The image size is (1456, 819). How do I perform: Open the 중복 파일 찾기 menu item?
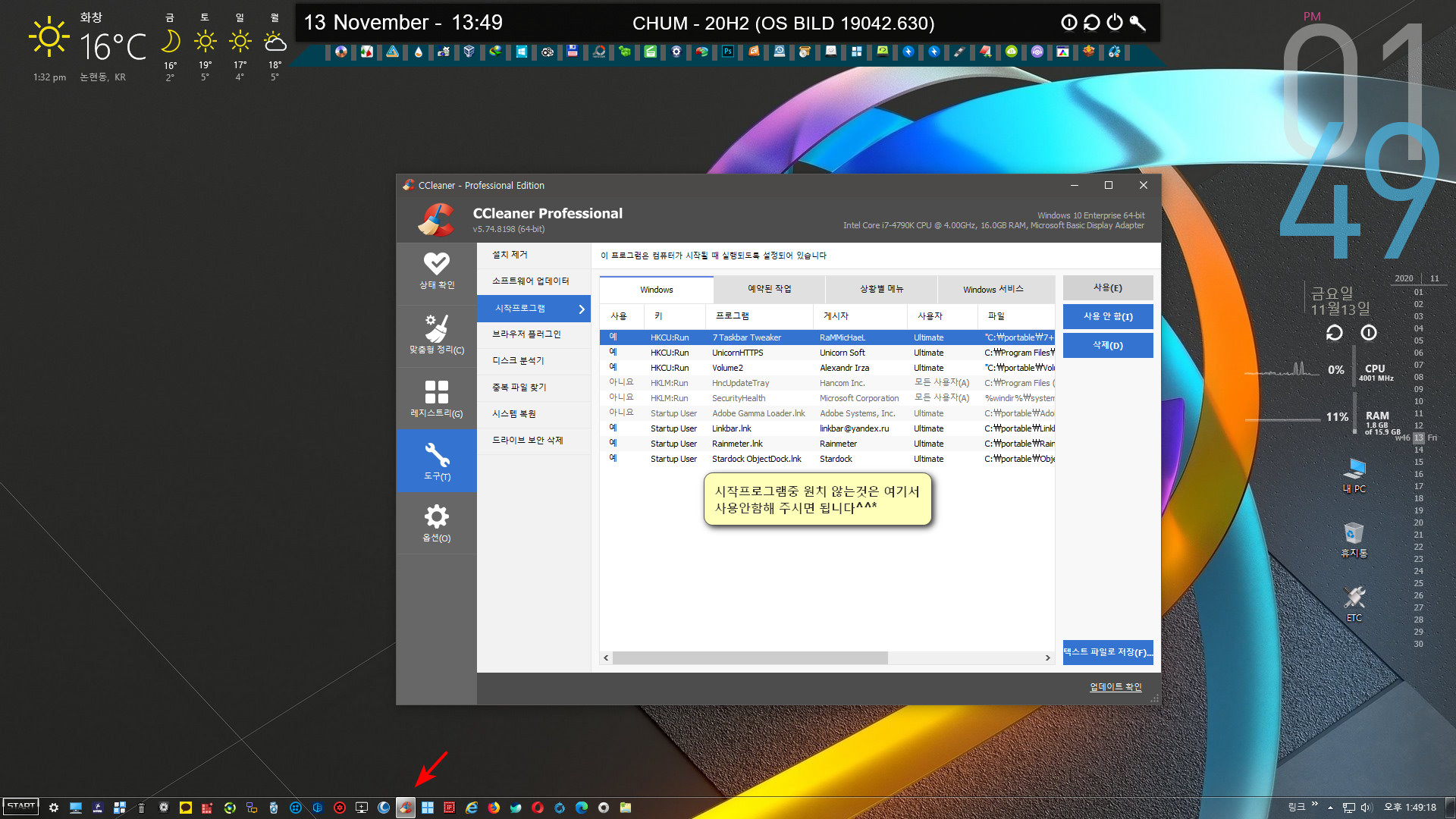tap(534, 388)
